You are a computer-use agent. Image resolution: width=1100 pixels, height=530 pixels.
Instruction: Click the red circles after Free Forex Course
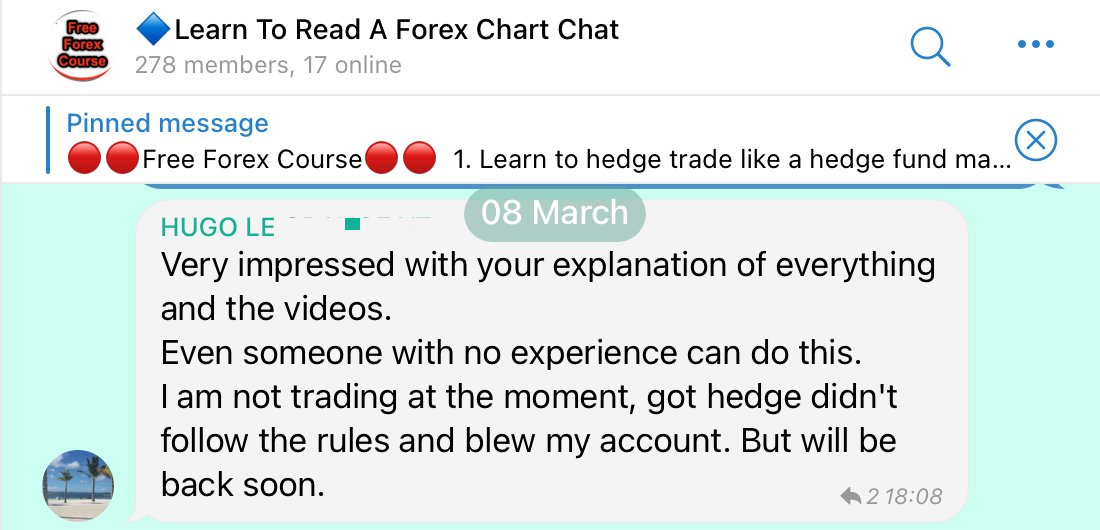tap(401, 159)
